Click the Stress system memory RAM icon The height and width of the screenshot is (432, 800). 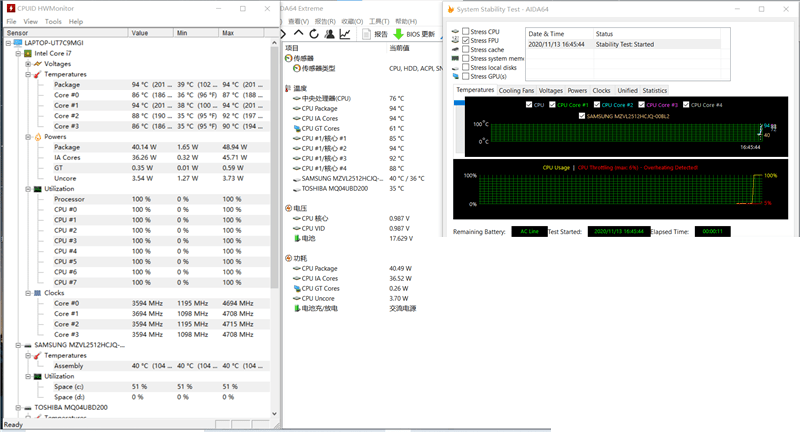[455, 58]
